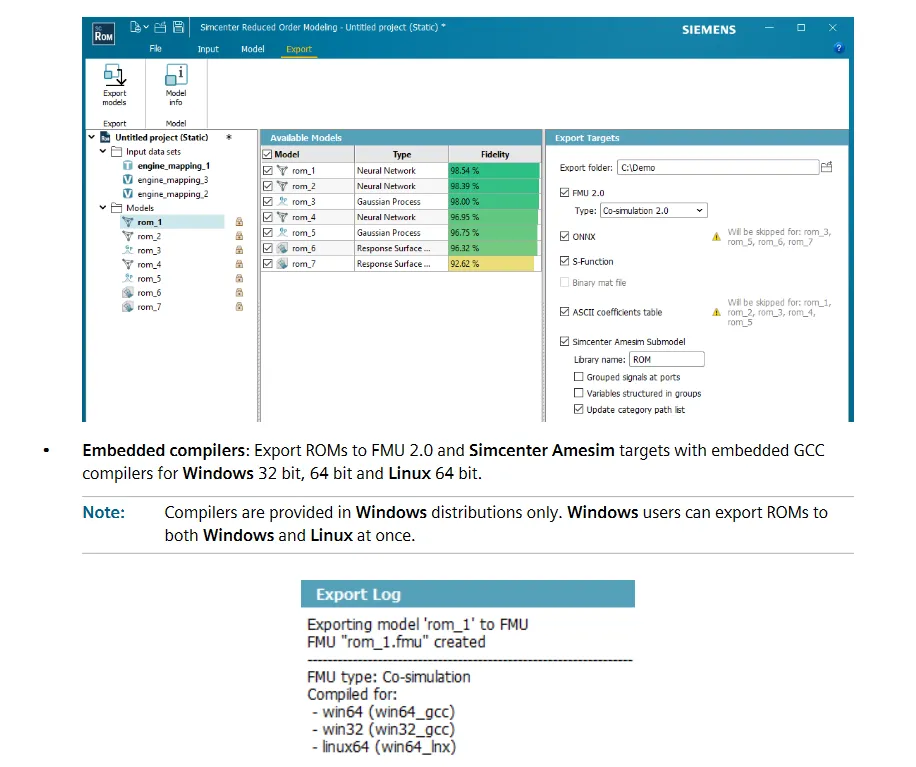Select rom_5 in the project tree
916x767 pixels.
pyautogui.click(x=149, y=279)
